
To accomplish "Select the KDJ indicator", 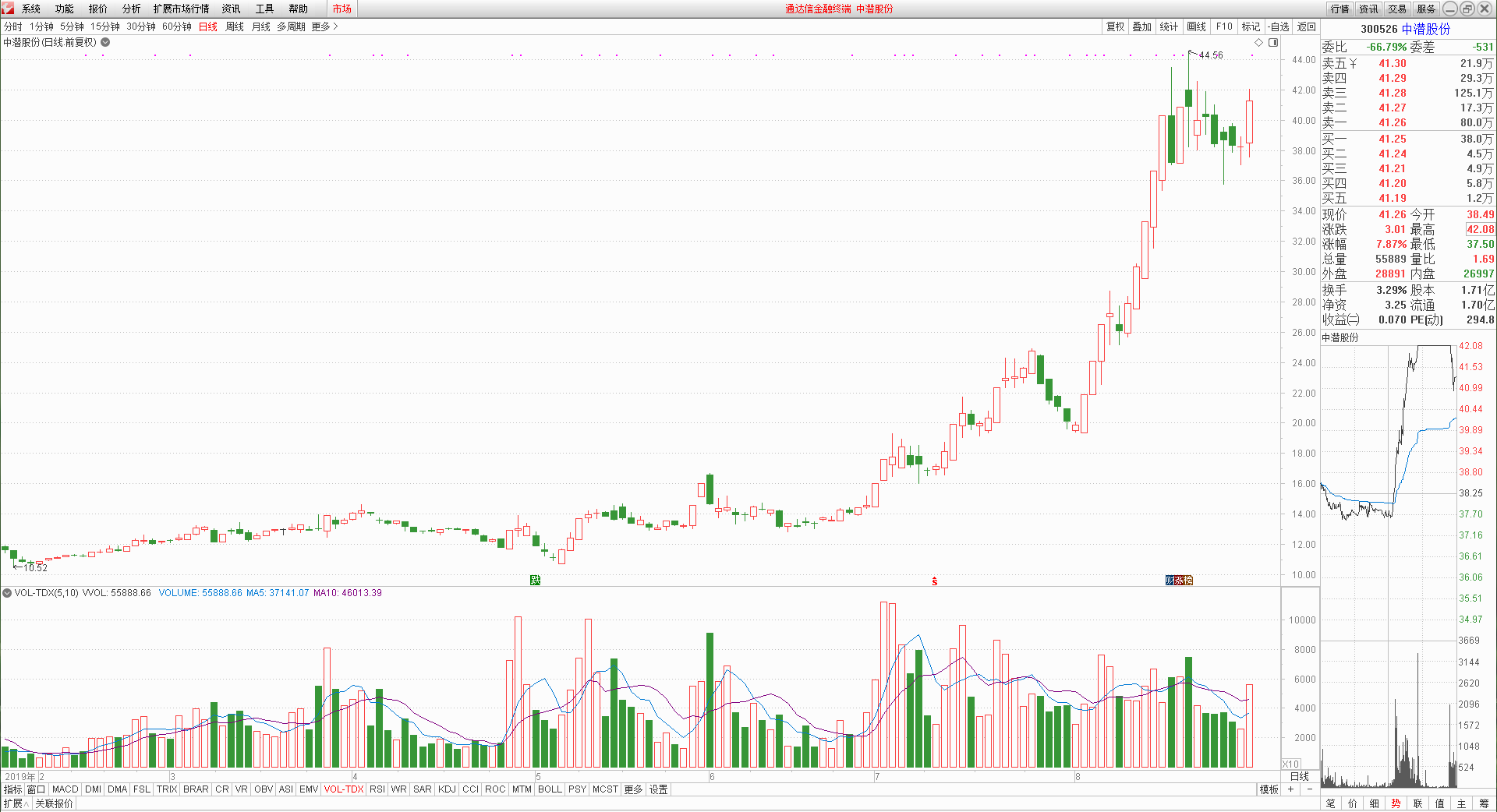I will tap(447, 789).
